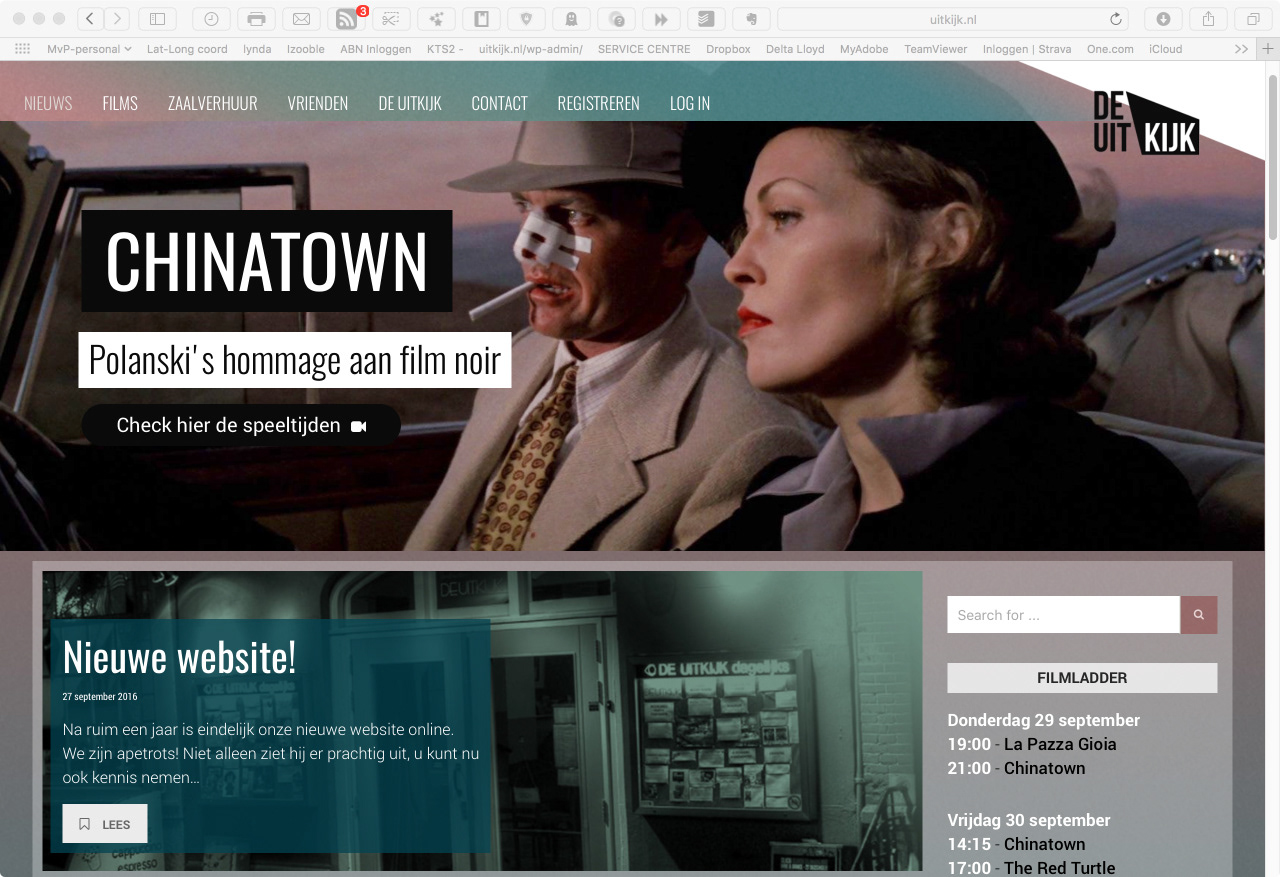Image resolution: width=1280 pixels, height=877 pixels.
Task: Go forward with Safari's forward arrow
Action: pos(117,19)
